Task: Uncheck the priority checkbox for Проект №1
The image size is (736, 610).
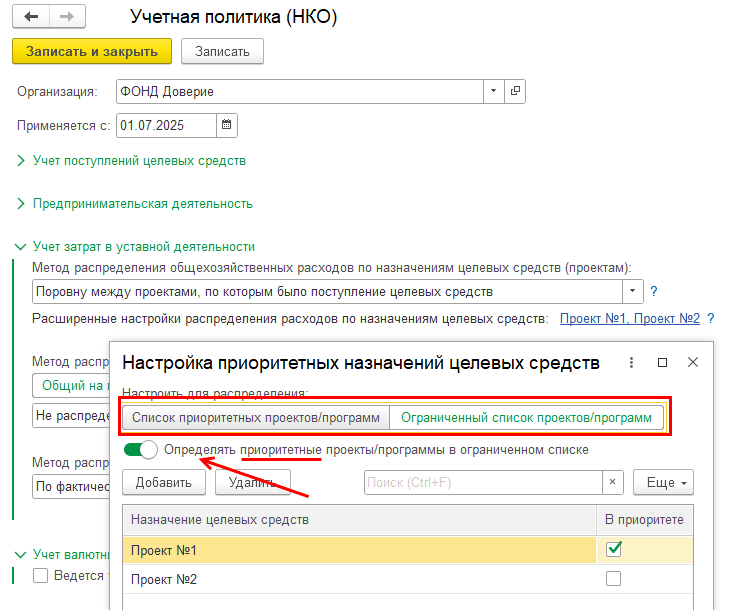Action: point(614,549)
